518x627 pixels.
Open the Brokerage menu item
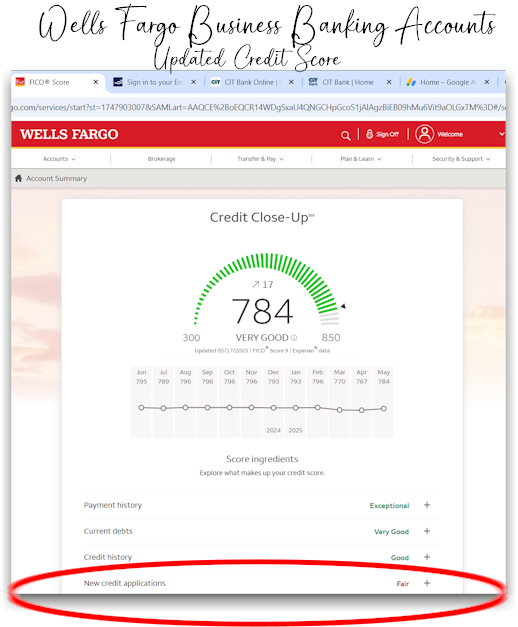coord(162,159)
